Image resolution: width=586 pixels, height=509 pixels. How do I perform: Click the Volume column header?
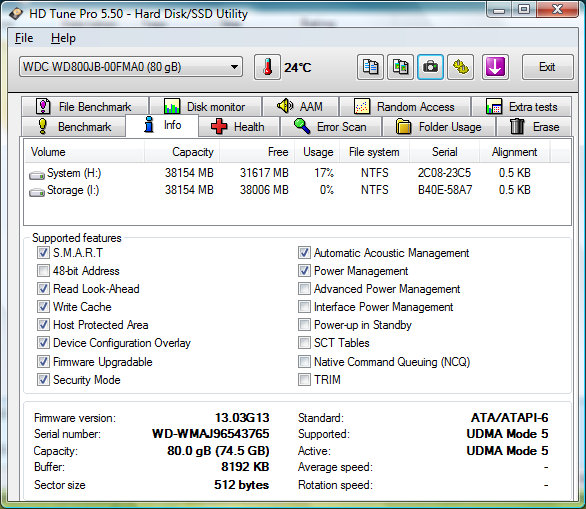[x=84, y=152]
